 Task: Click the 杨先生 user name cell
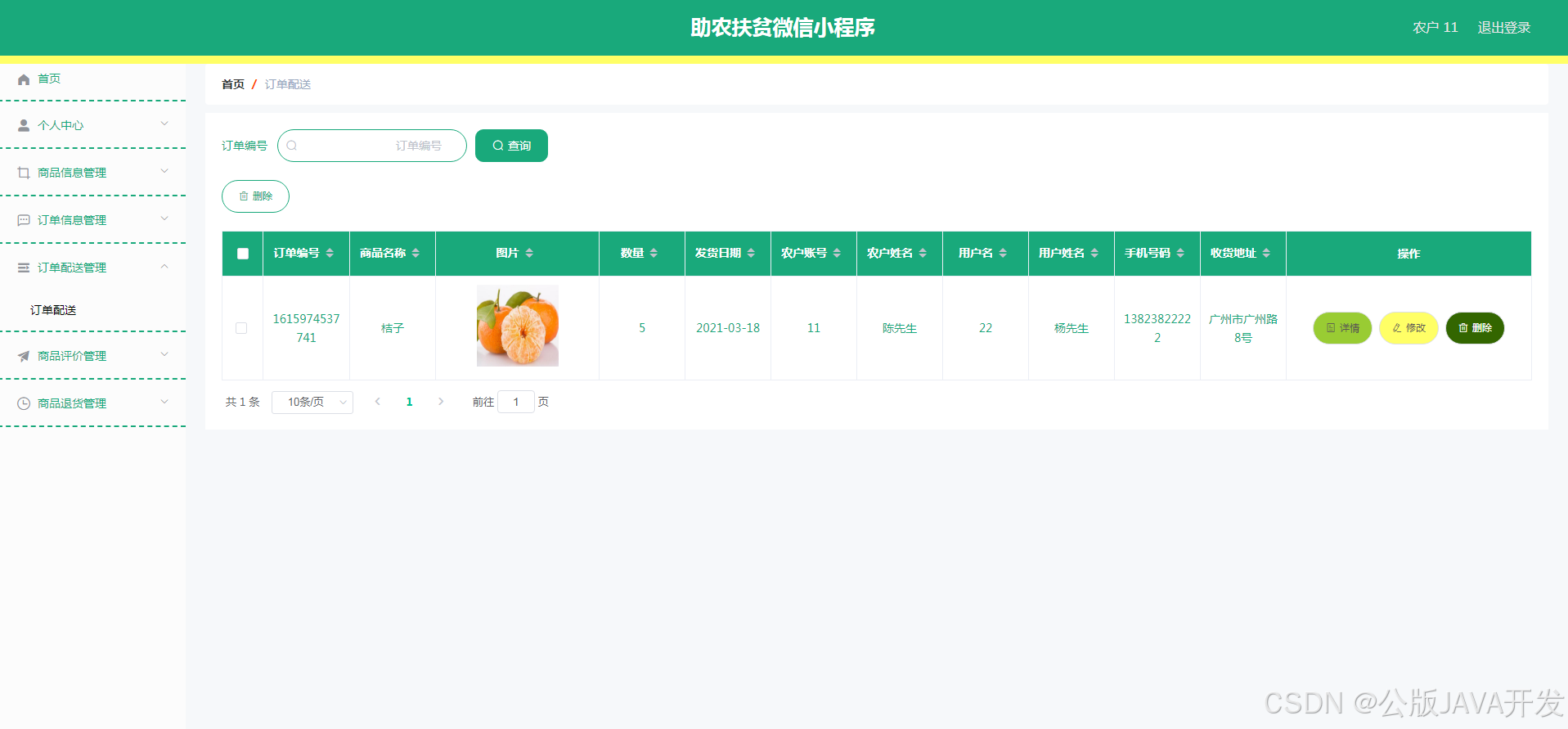coord(1072,328)
